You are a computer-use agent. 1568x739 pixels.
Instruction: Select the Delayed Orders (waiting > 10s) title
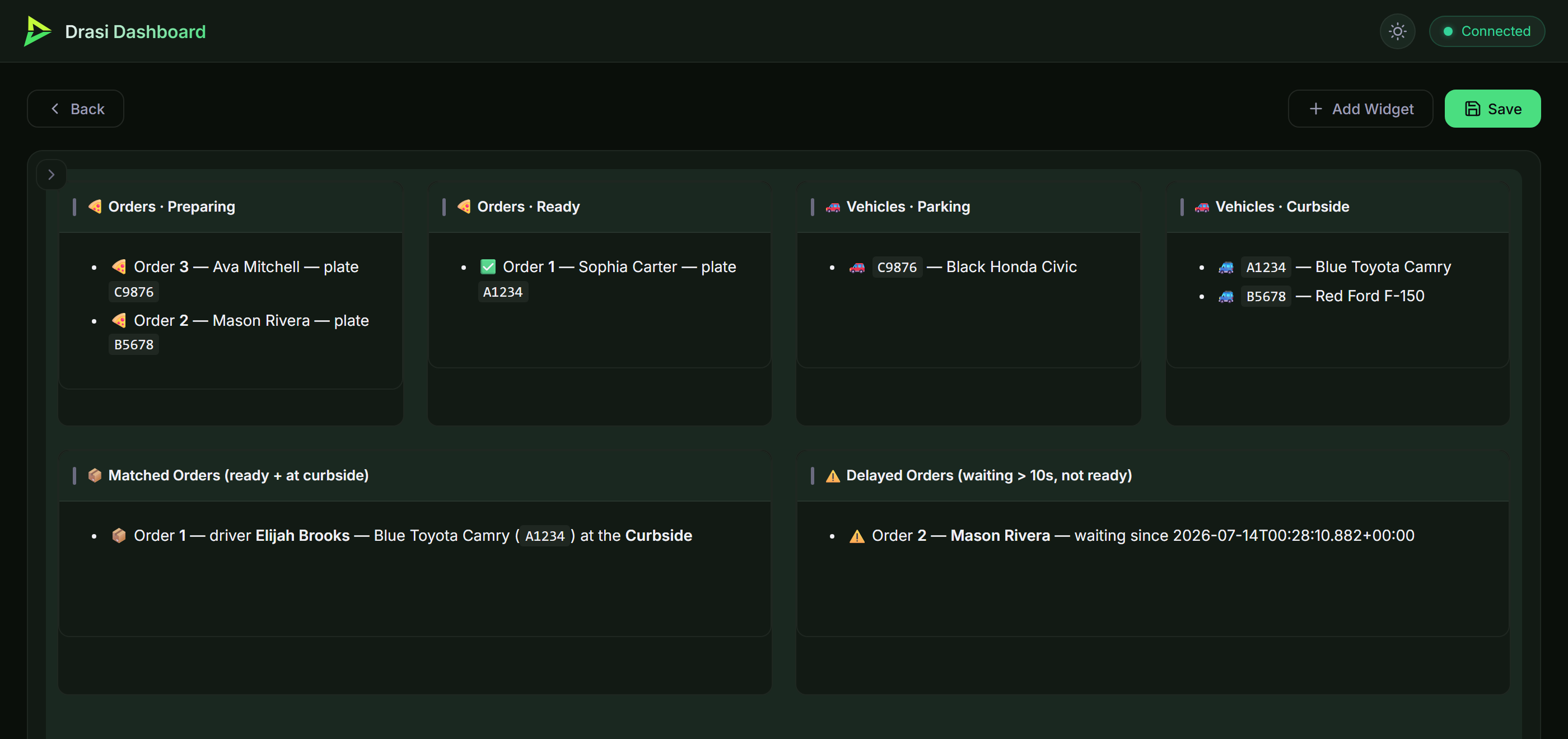tap(989, 475)
